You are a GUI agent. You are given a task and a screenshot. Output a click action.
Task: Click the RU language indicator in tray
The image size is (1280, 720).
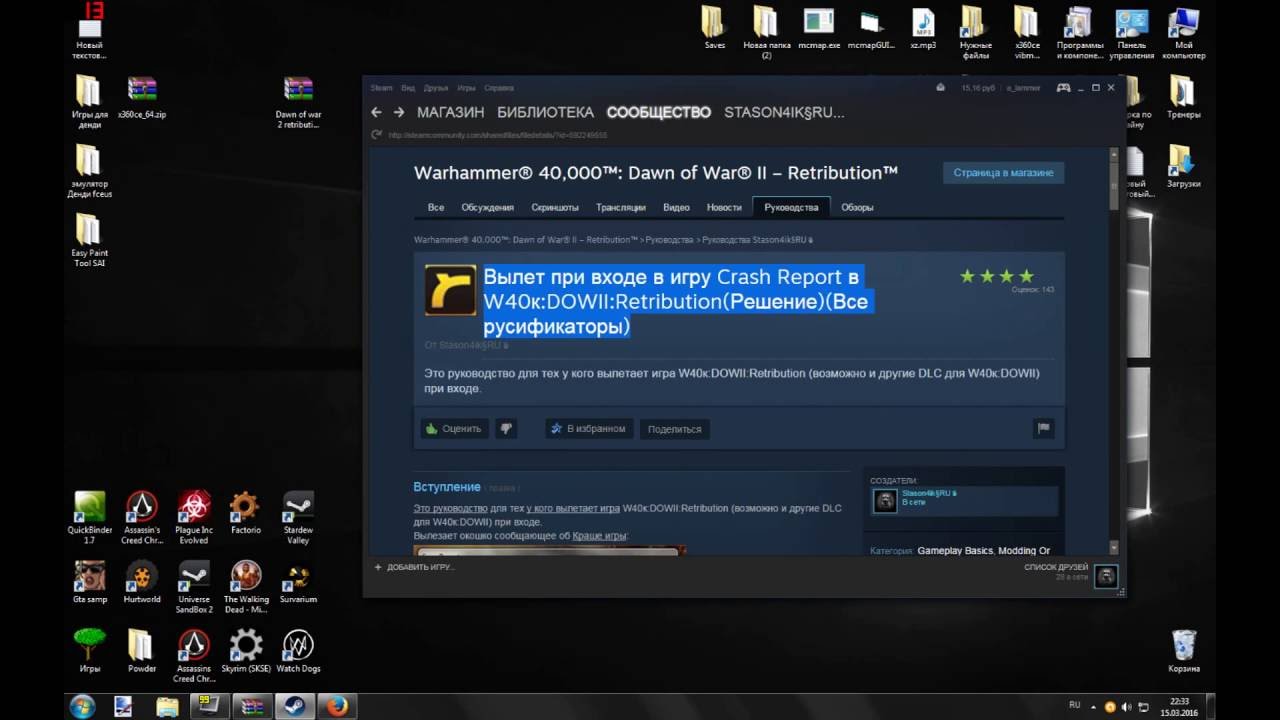(1075, 705)
